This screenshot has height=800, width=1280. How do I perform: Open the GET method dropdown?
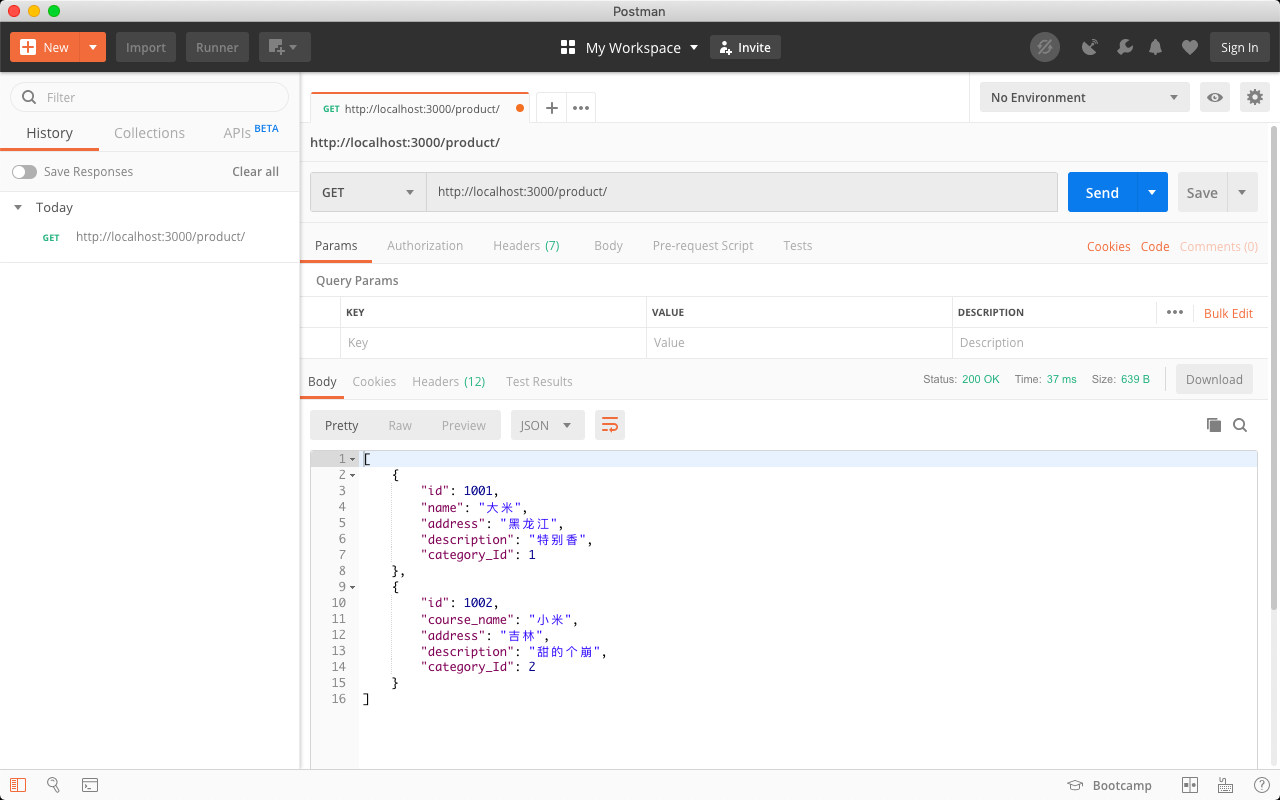[x=368, y=192]
